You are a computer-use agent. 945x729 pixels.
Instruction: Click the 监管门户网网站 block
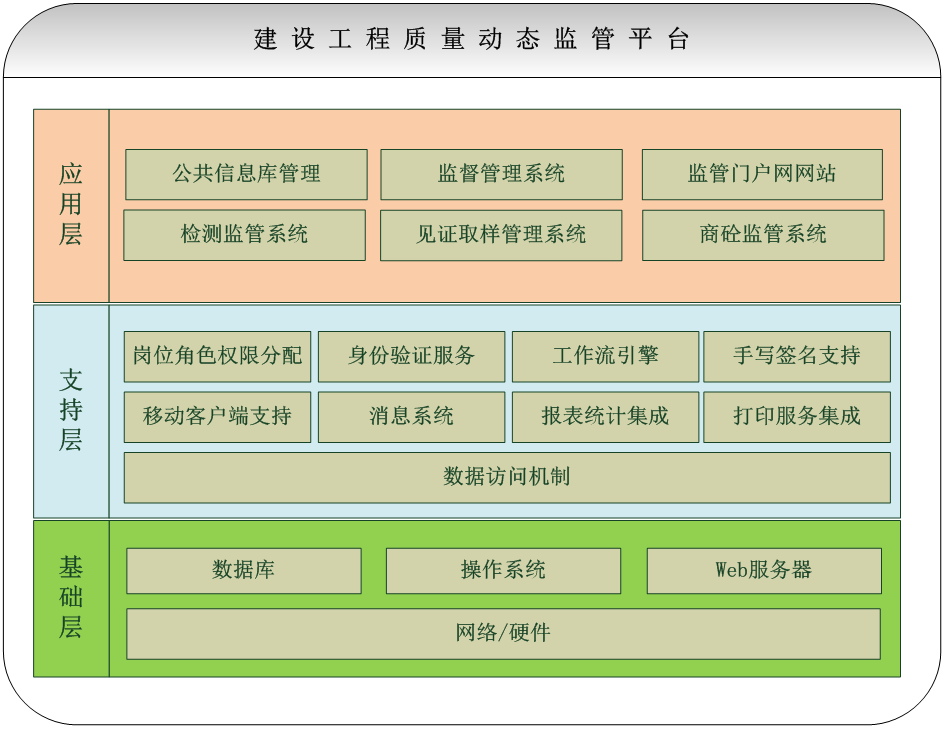[763, 174]
